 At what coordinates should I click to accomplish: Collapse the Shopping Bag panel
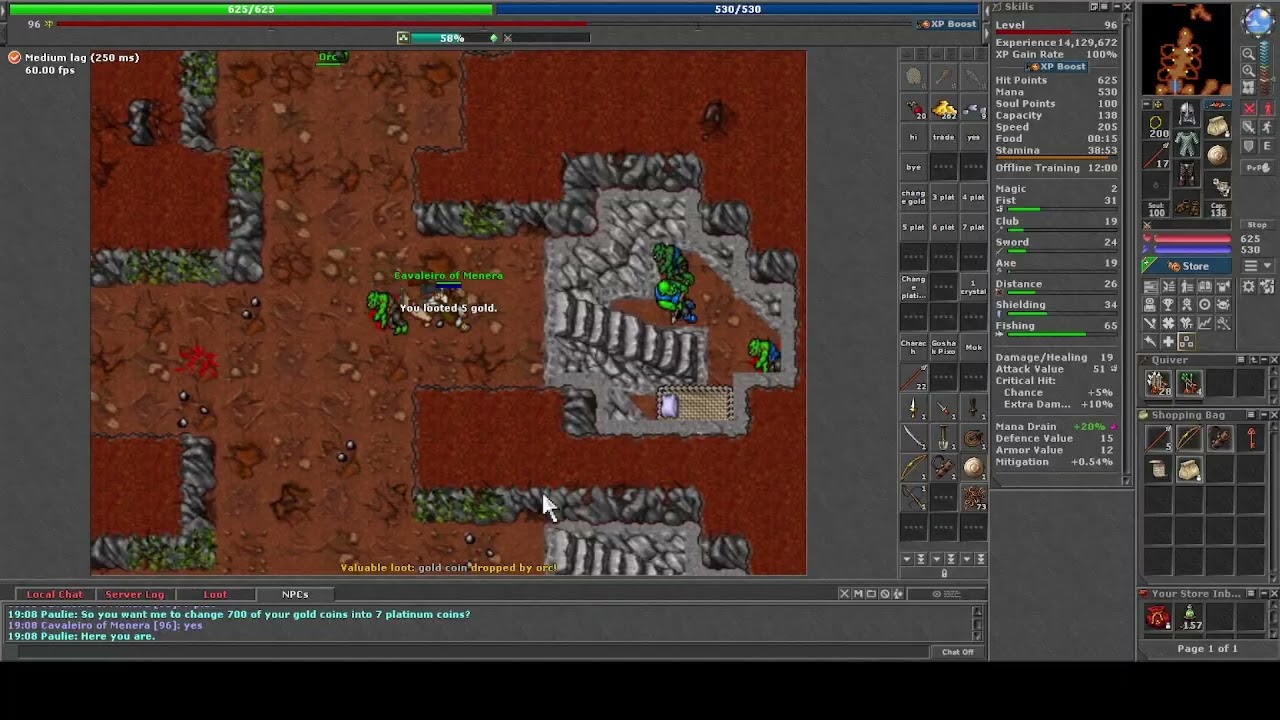pyautogui.click(x=1264, y=415)
